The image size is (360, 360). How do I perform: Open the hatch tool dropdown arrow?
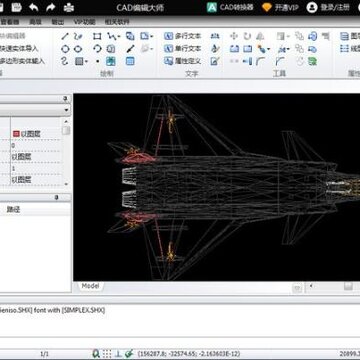pos(86,61)
